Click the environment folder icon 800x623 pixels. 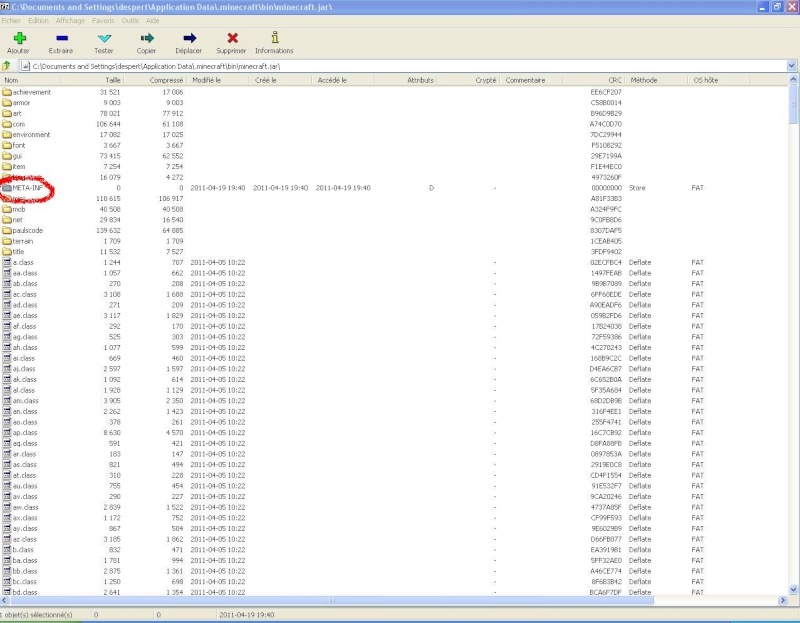coord(7,135)
